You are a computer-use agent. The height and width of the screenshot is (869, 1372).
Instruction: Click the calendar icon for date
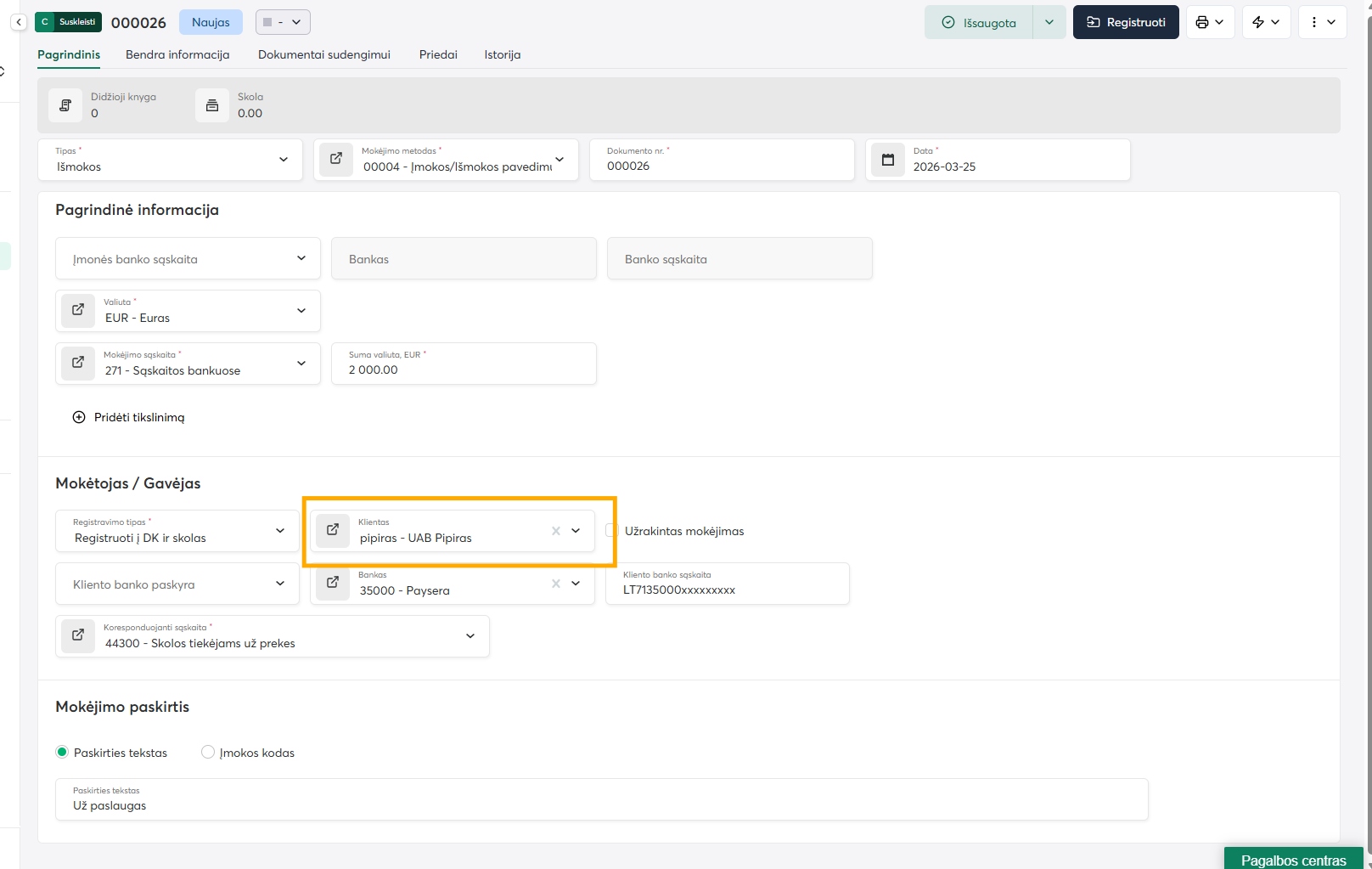888,160
